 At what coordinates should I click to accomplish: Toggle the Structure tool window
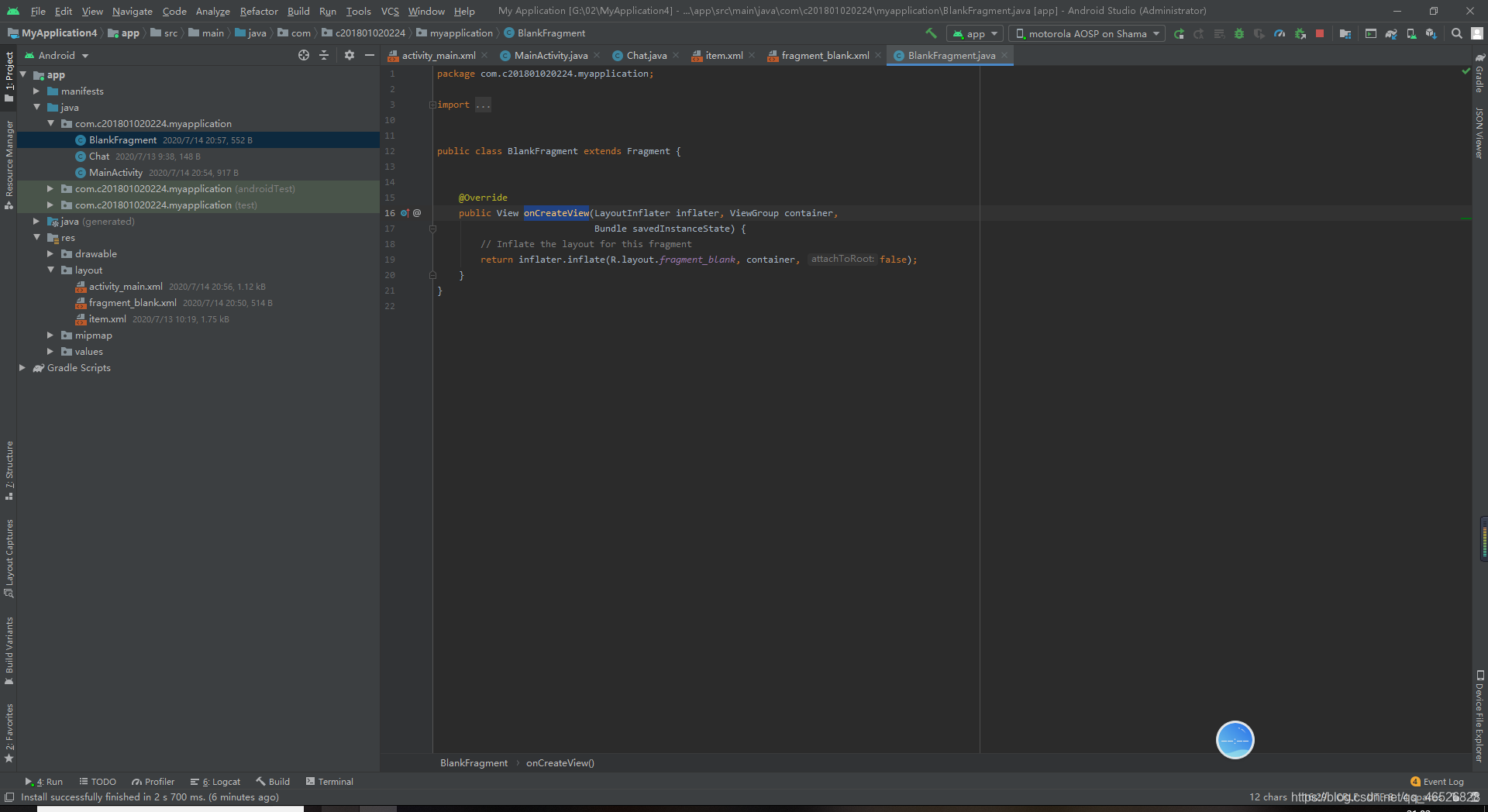click(x=9, y=470)
